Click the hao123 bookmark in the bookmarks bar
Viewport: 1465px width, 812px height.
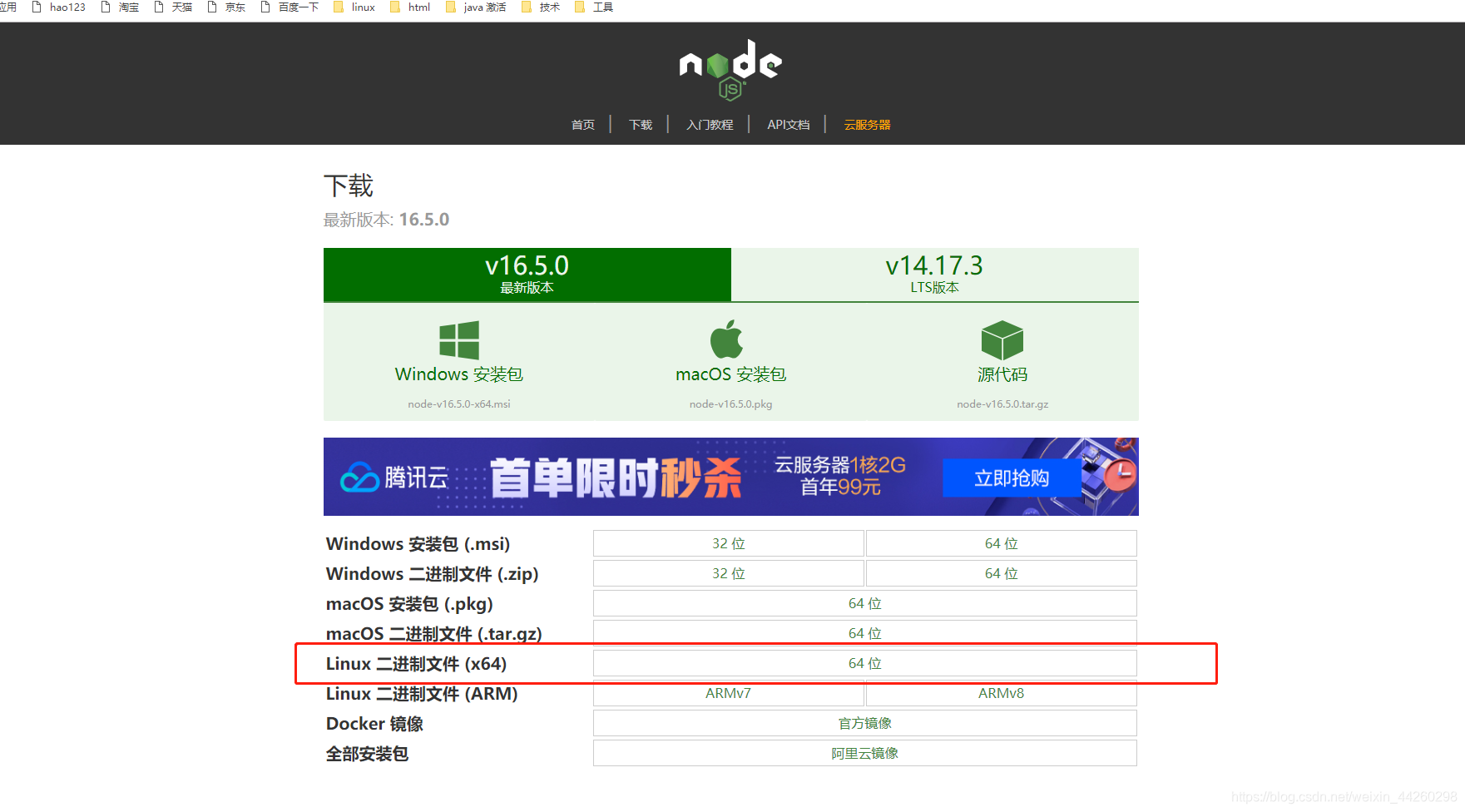67,7
